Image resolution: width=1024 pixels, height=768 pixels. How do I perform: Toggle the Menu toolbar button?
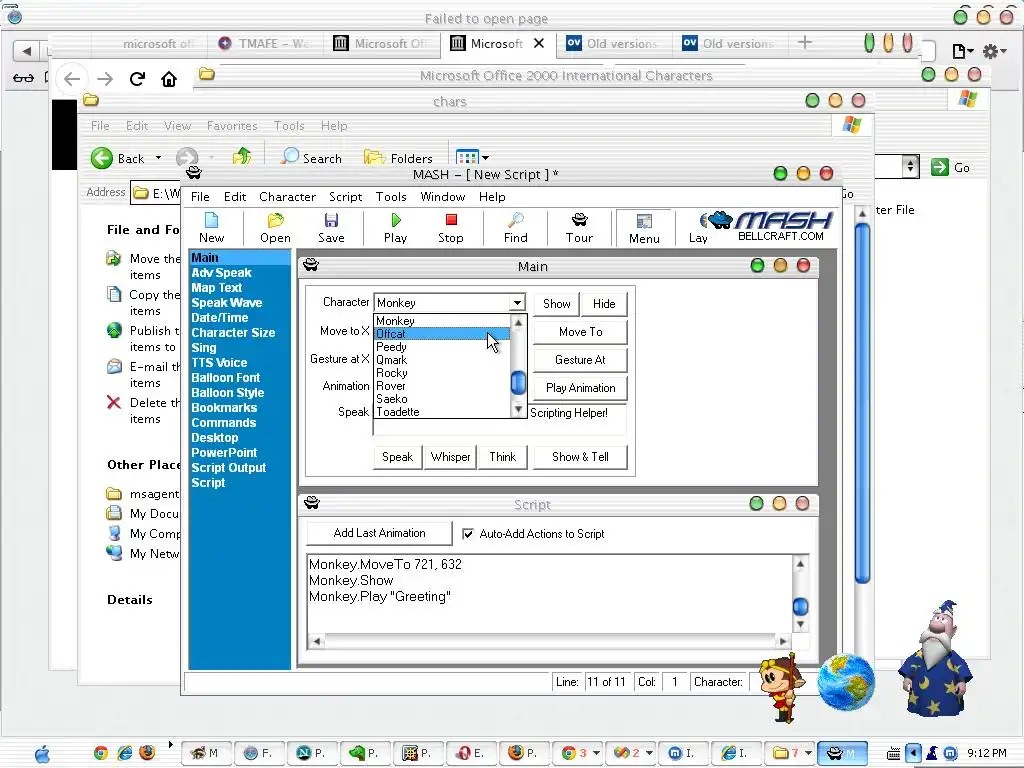pyautogui.click(x=644, y=228)
